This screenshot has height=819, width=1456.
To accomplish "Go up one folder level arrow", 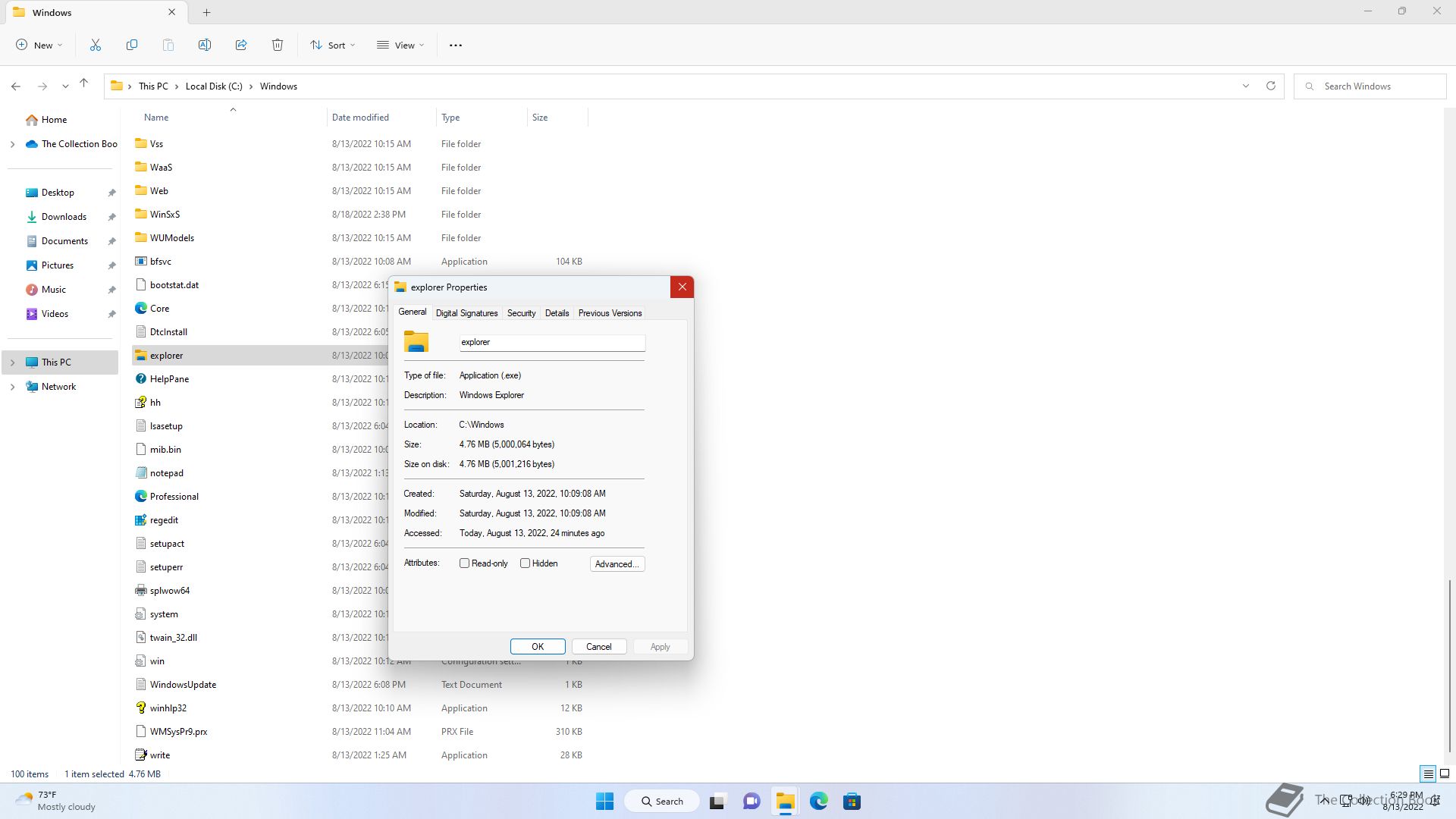I will 84,83.
